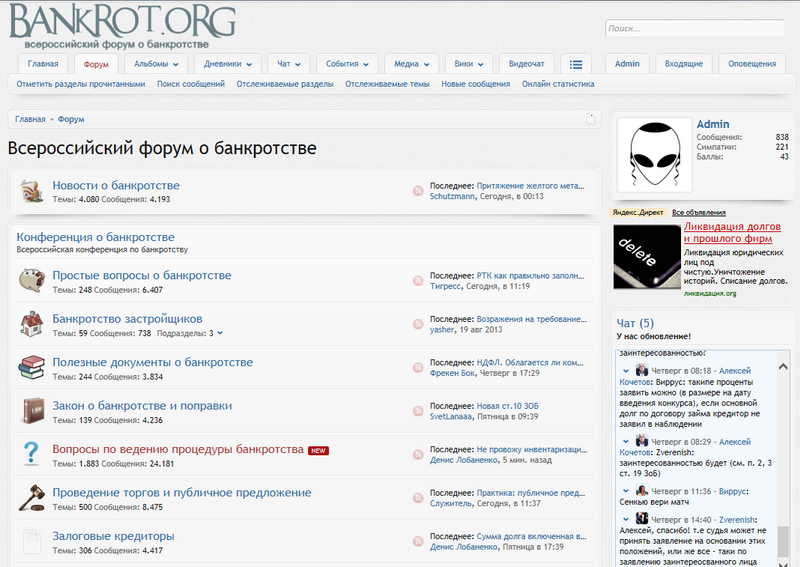Image resolution: width=800 pixels, height=567 pixels.
Task: Switch to the Видеочат tab
Action: point(526,64)
